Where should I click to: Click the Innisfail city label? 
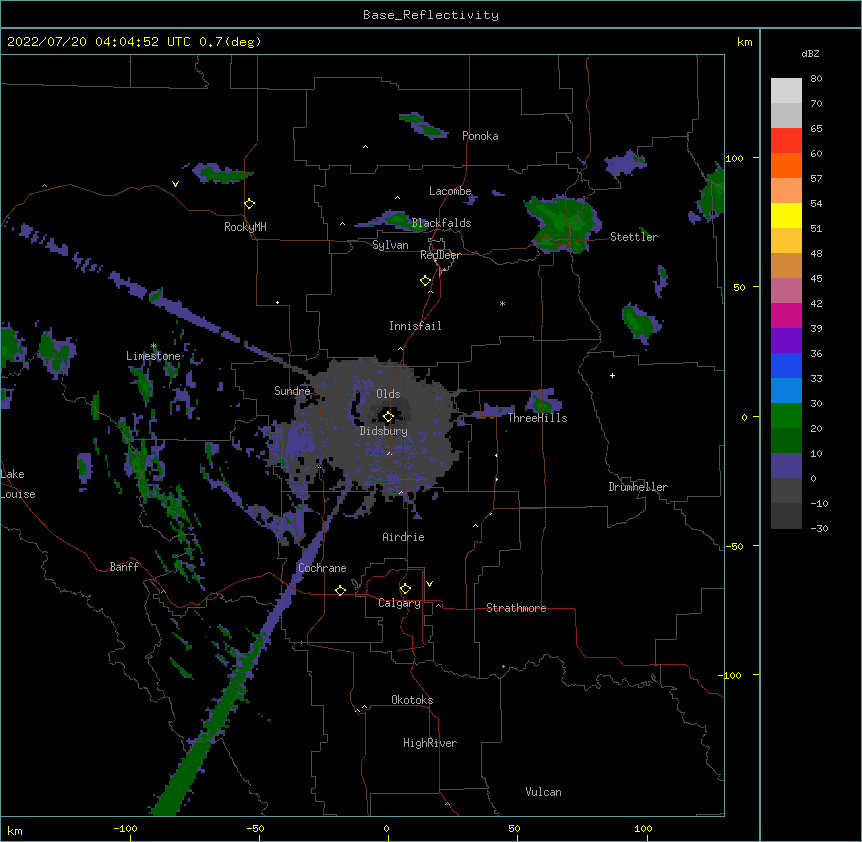click(415, 326)
